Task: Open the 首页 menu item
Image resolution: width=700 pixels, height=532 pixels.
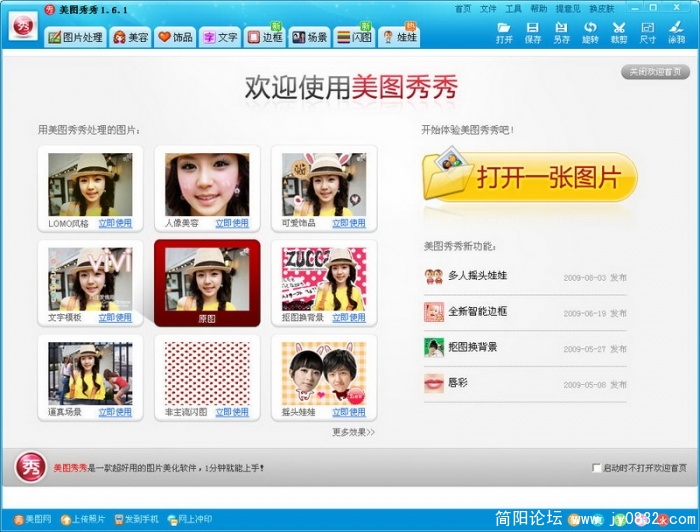Action: pyautogui.click(x=463, y=8)
